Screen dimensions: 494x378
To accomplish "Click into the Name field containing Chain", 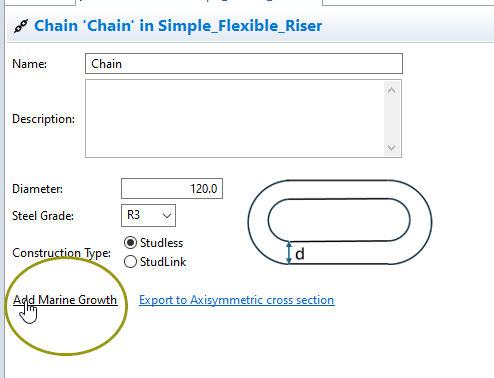I will coord(244,63).
